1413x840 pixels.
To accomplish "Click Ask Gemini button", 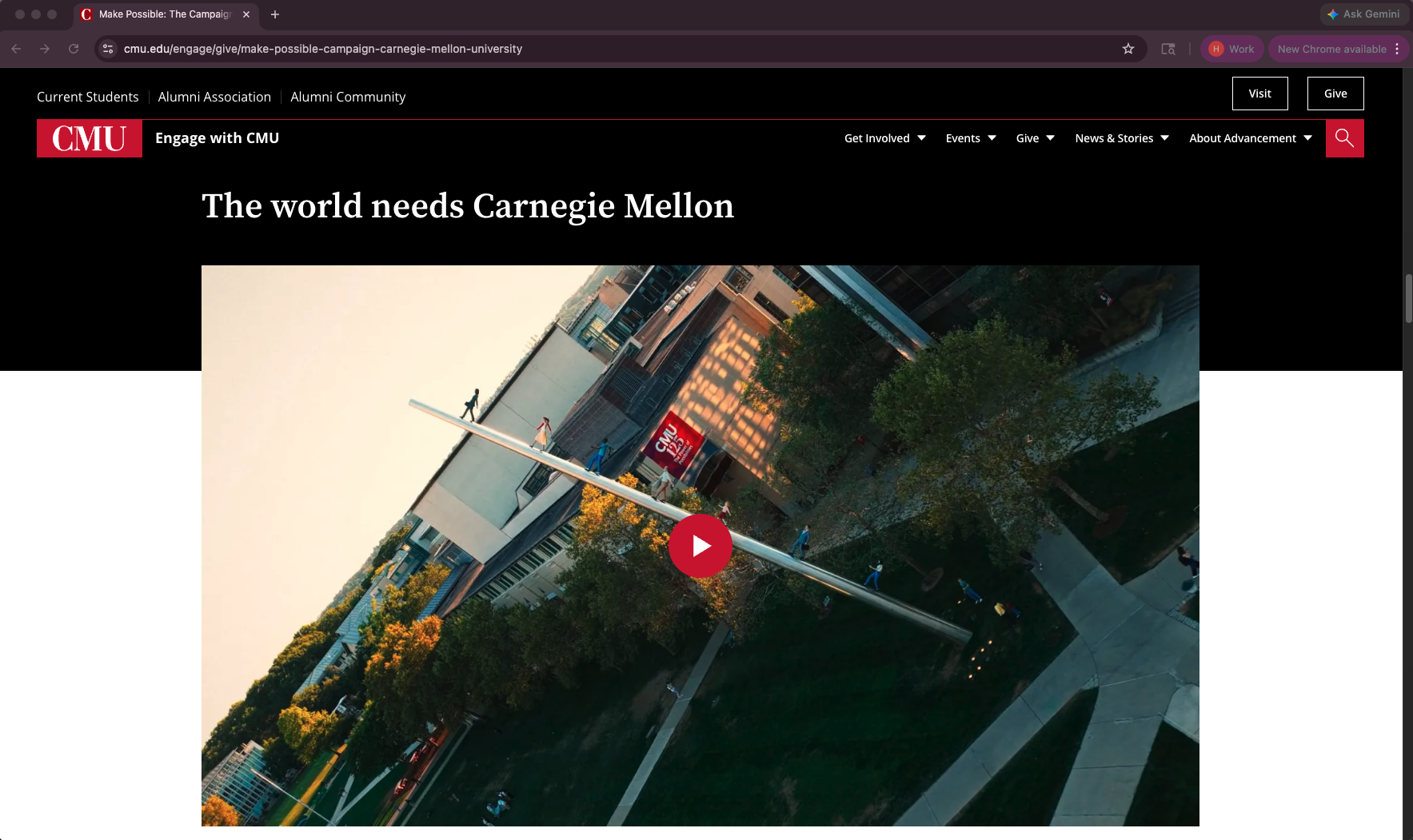I will 1363,14.
